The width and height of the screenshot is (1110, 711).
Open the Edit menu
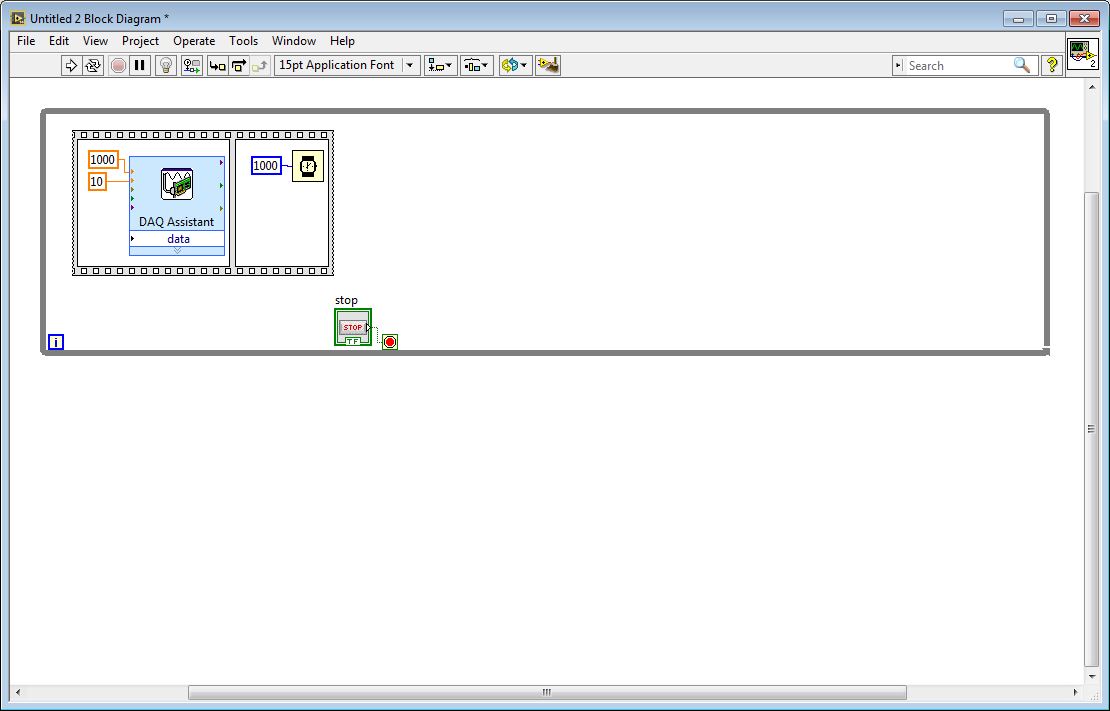pyautogui.click(x=59, y=41)
